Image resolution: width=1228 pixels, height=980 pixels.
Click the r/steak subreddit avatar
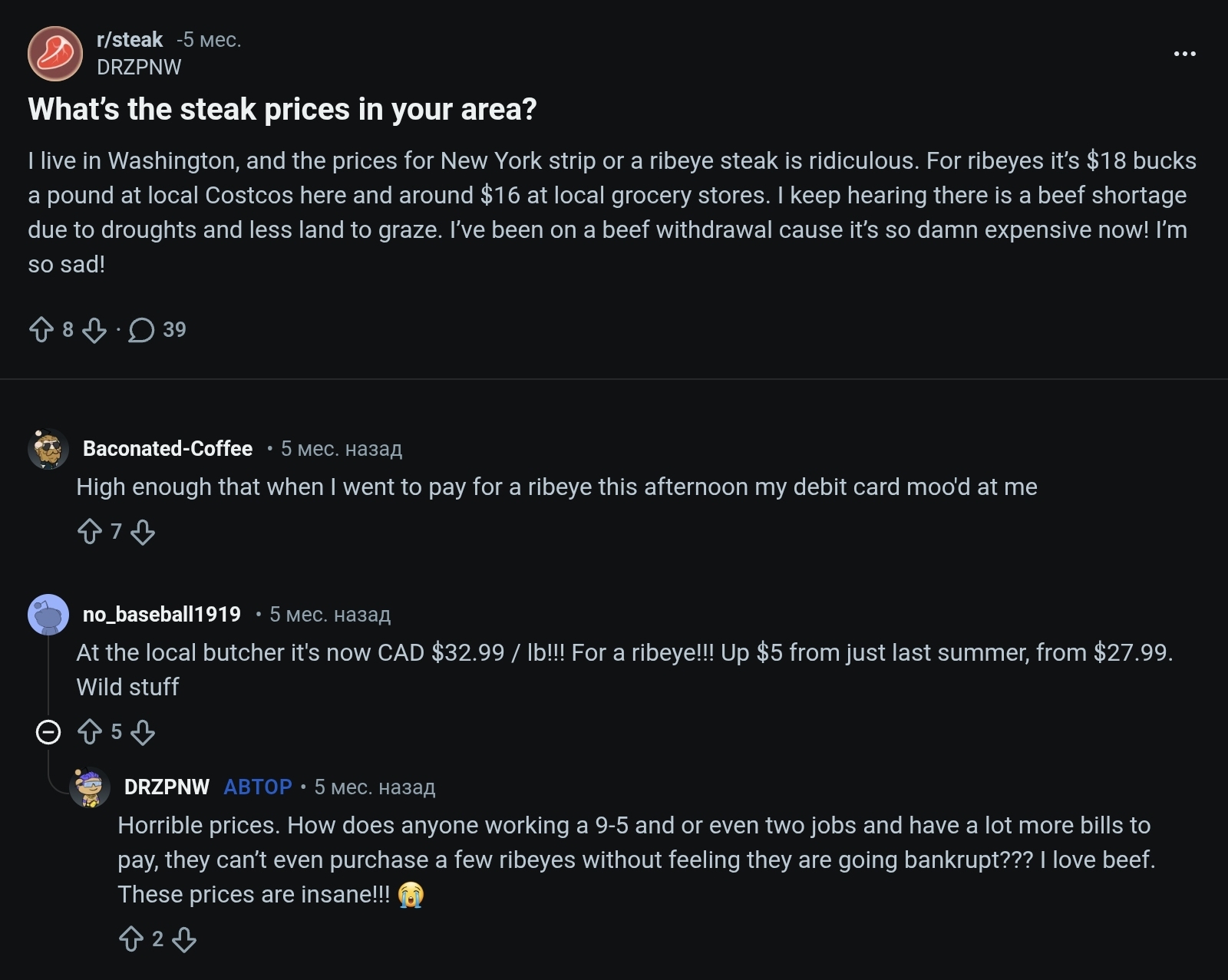click(x=55, y=54)
